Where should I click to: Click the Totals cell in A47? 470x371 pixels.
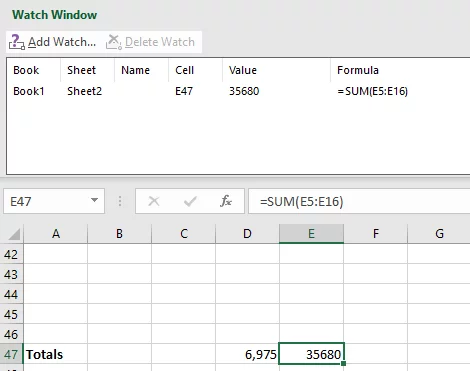[x=56, y=354]
